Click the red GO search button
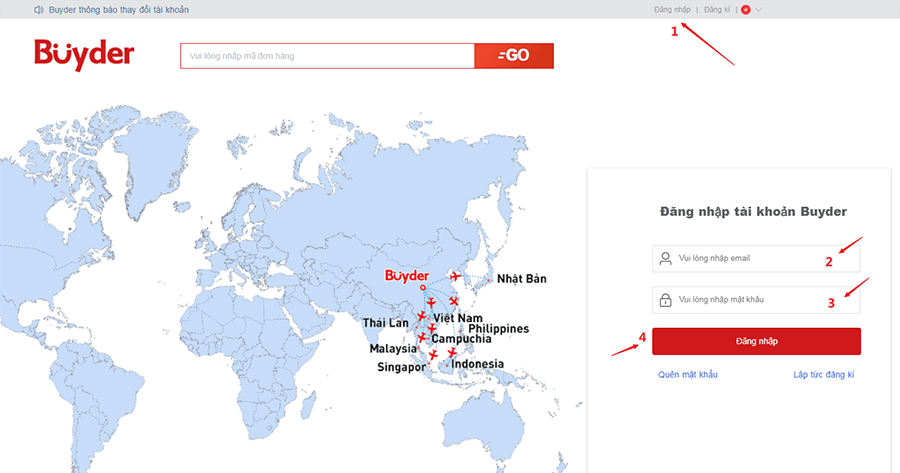 [x=514, y=56]
